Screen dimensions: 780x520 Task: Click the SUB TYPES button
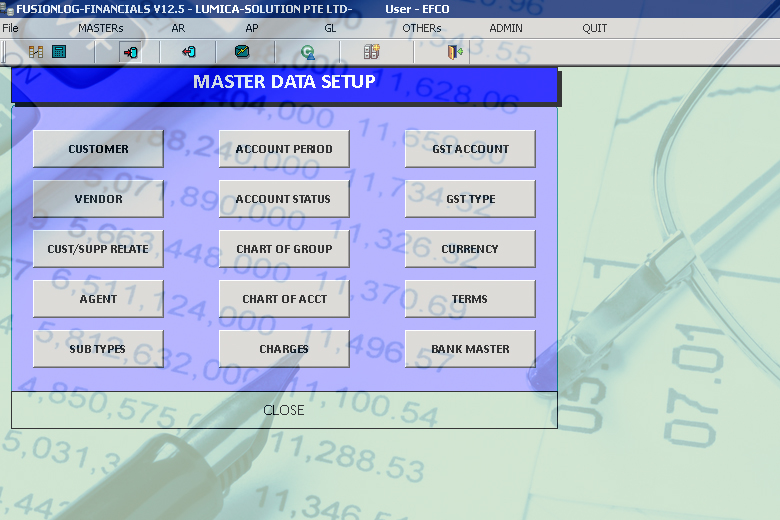98,349
